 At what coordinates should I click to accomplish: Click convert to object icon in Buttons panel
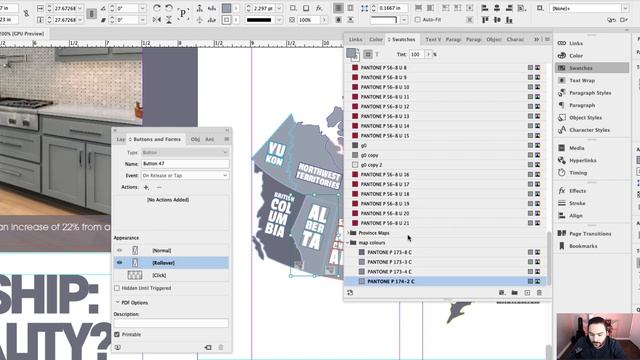(x=208, y=347)
